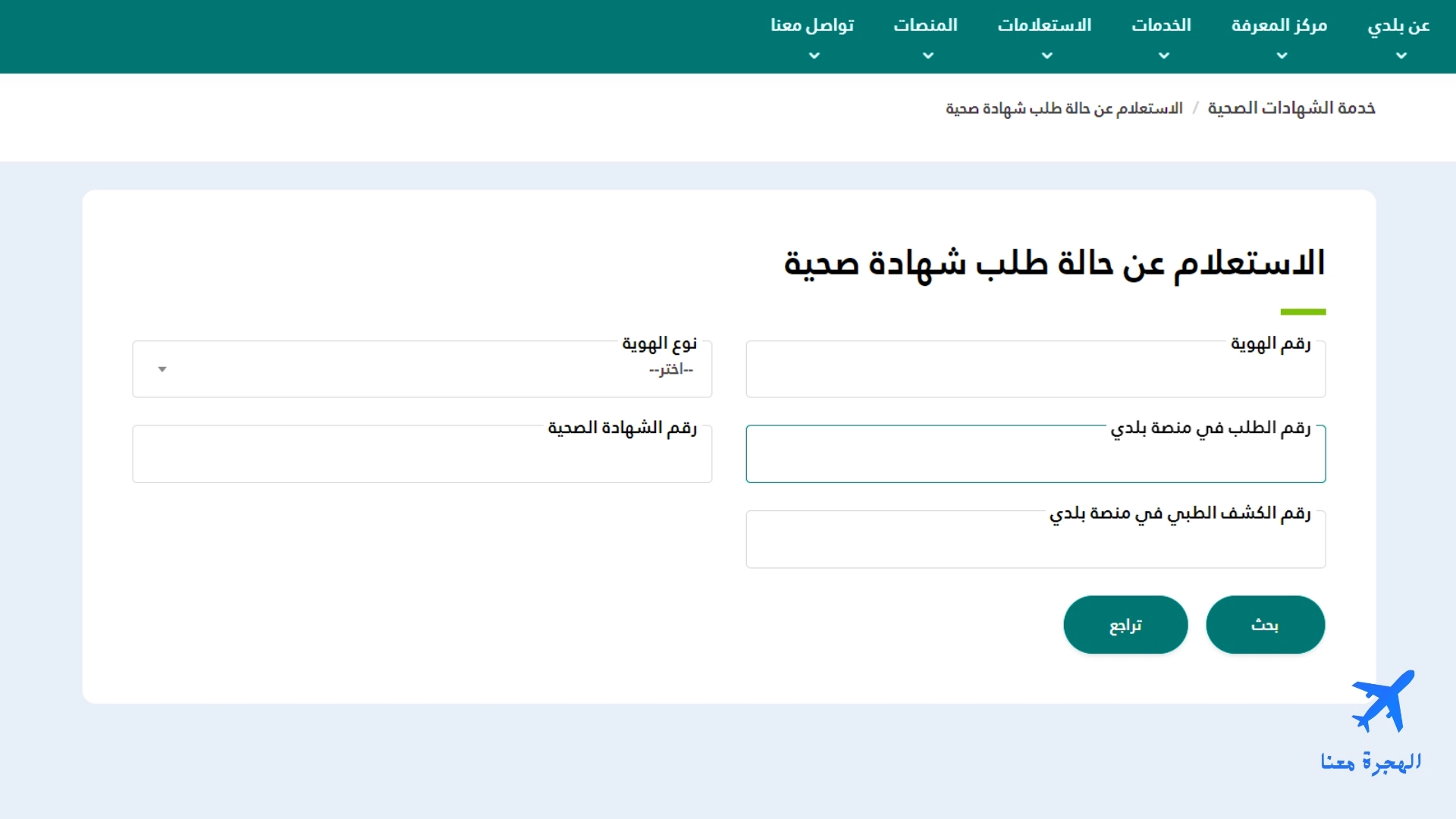1456x819 pixels.
Task: Open the المنصات menu
Action: [926, 26]
